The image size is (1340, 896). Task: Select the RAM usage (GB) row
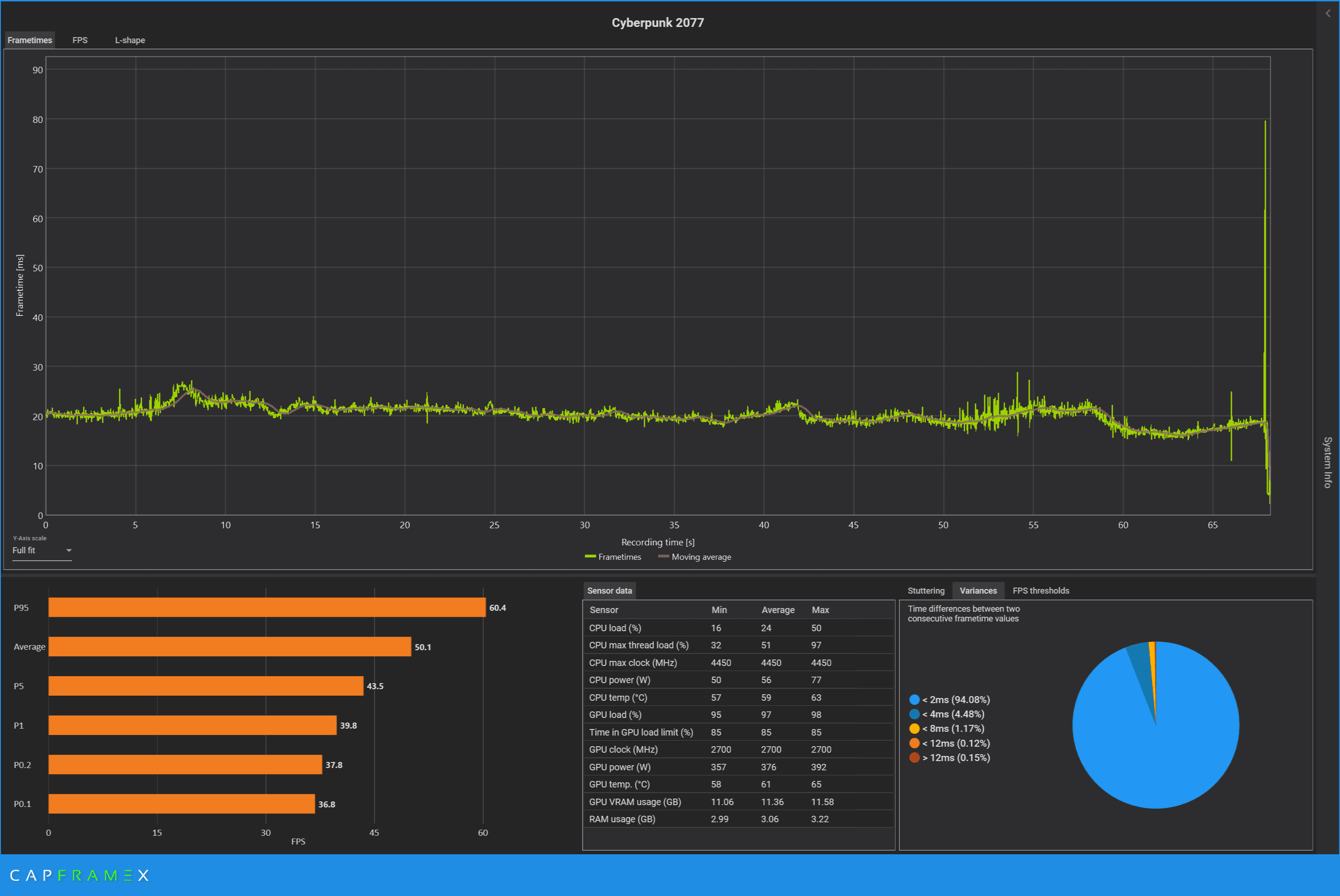click(738, 819)
